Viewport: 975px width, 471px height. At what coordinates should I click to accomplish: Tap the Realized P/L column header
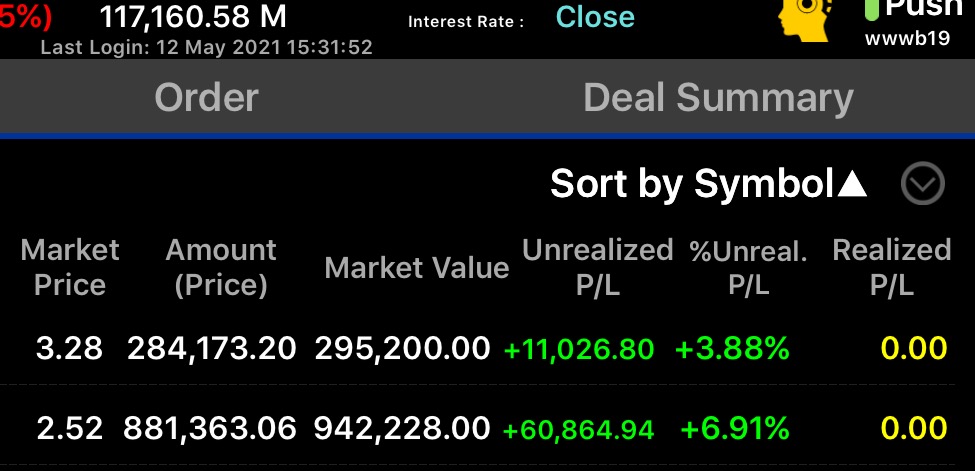(892, 267)
